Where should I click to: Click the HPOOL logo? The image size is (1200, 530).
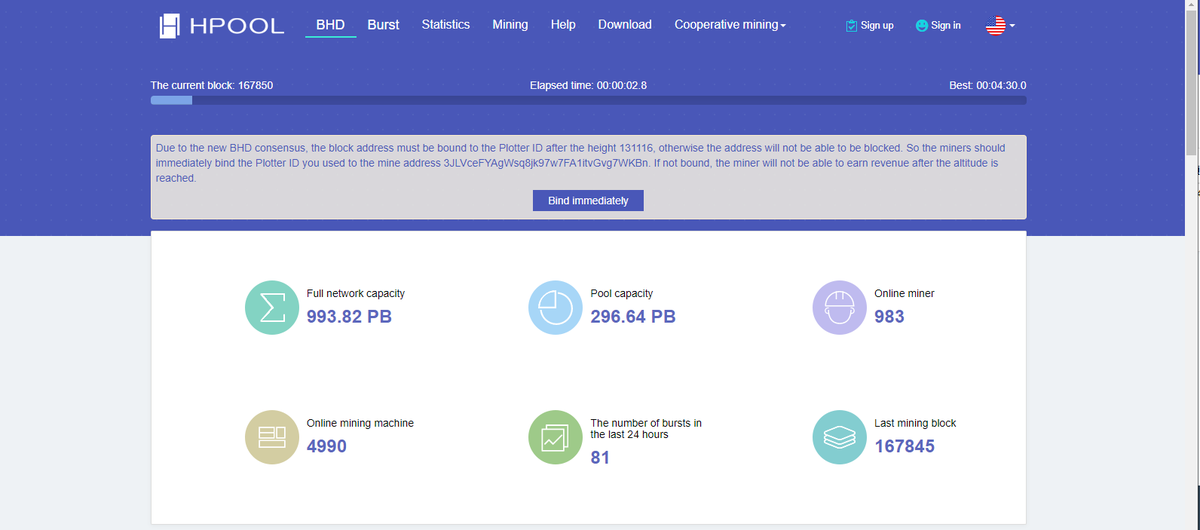(x=222, y=26)
